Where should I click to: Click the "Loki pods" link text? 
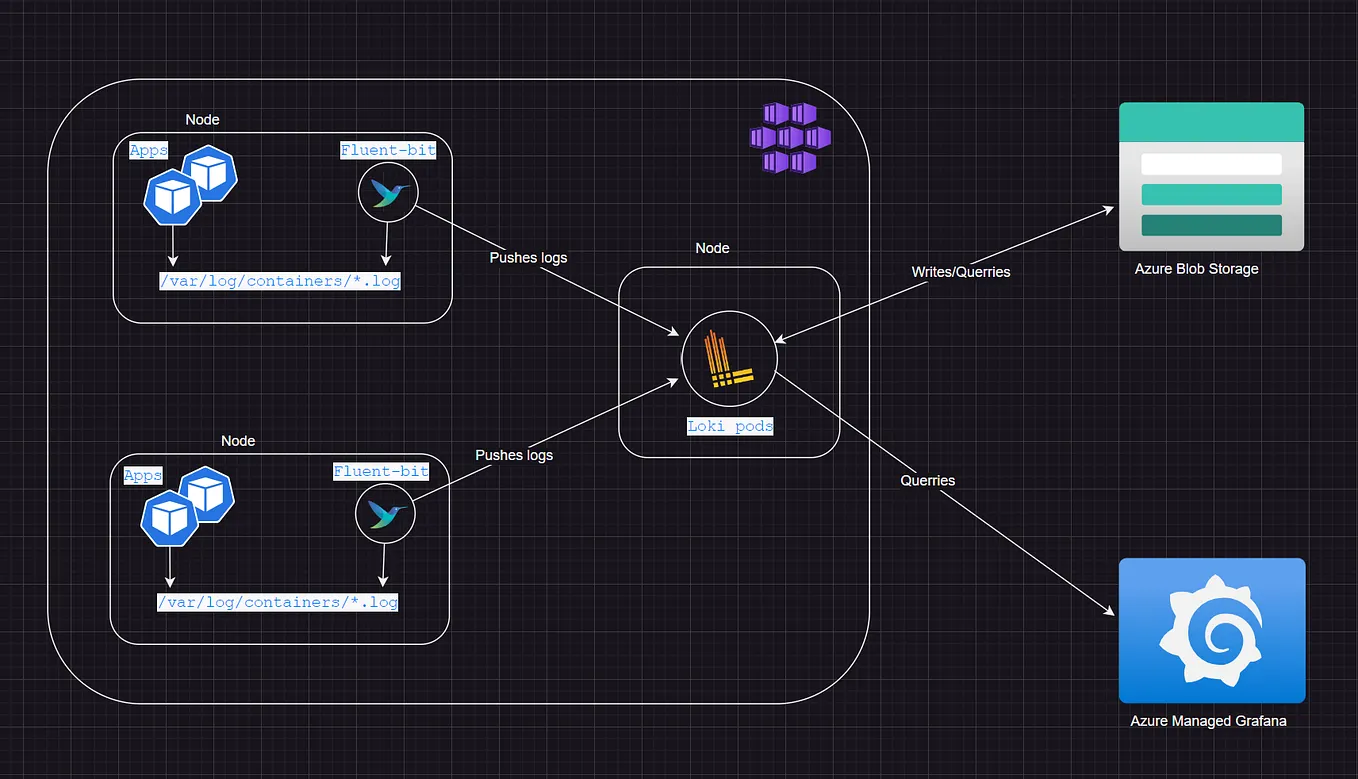(x=730, y=426)
